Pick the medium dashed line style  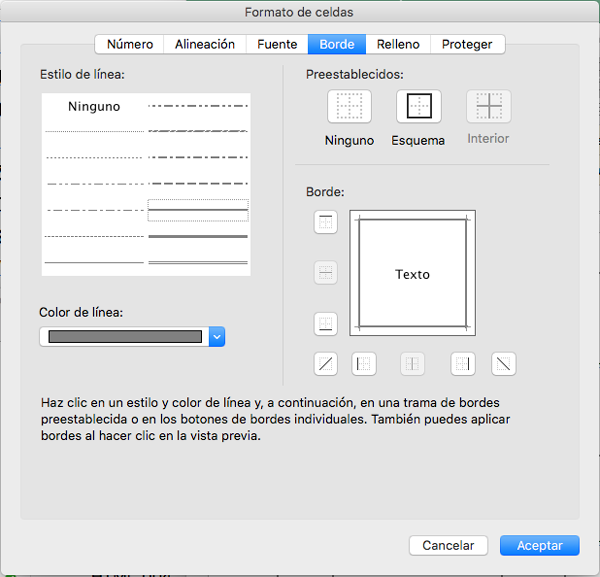(198, 184)
